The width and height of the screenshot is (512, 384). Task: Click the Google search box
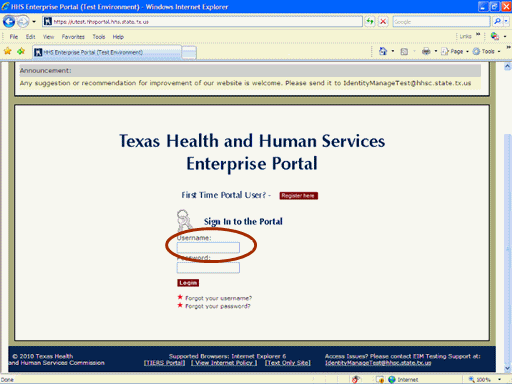441,22
